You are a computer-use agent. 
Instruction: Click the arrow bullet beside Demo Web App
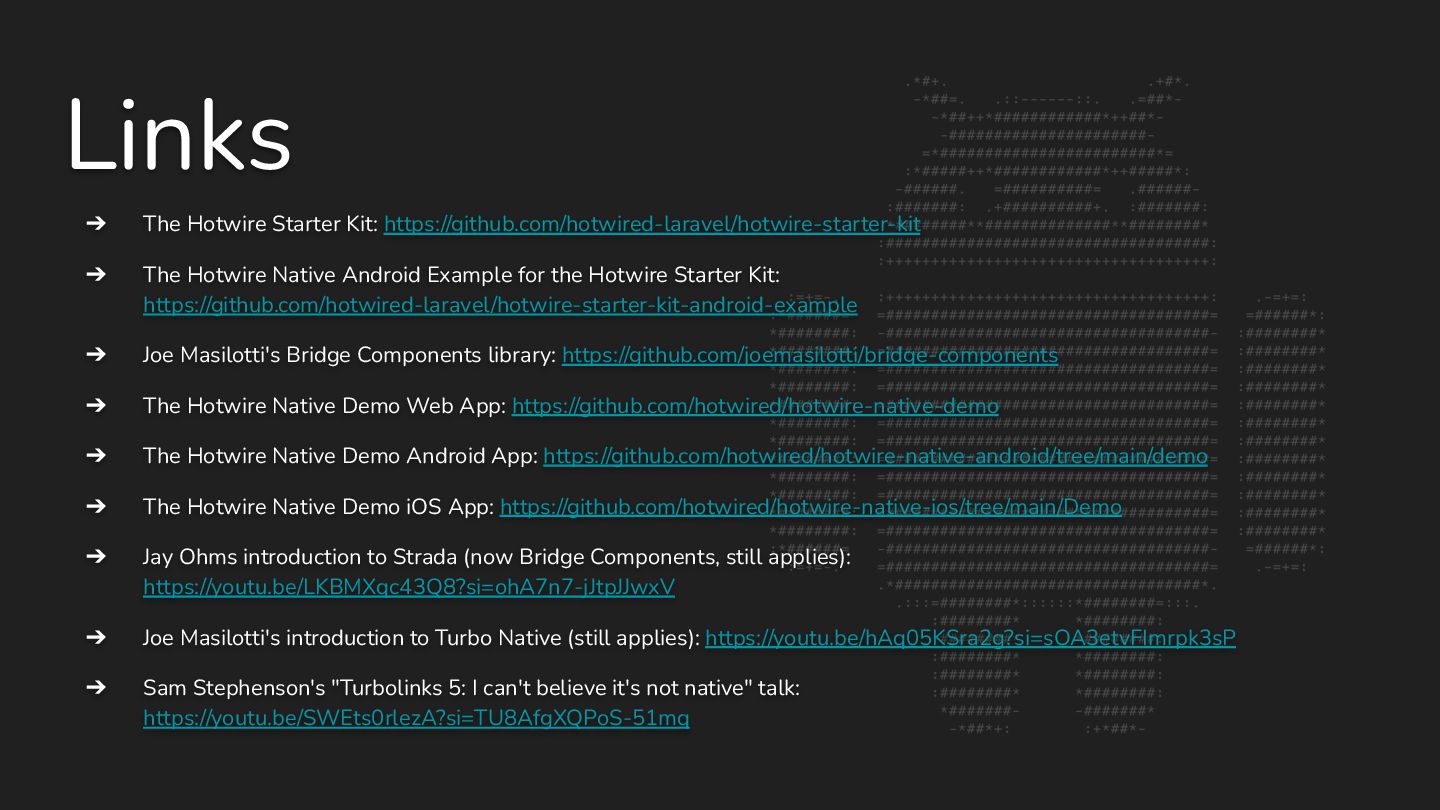tap(96, 405)
